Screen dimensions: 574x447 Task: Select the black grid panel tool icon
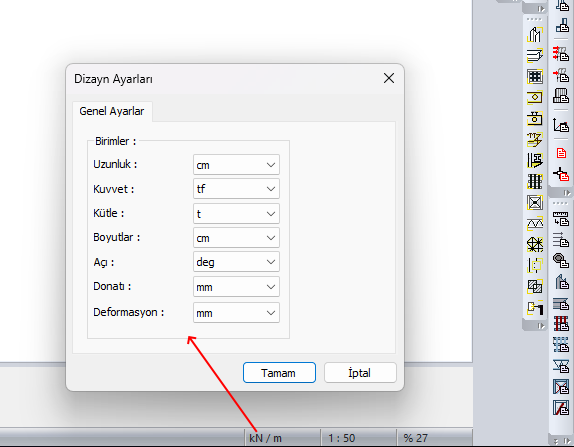(x=534, y=77)
